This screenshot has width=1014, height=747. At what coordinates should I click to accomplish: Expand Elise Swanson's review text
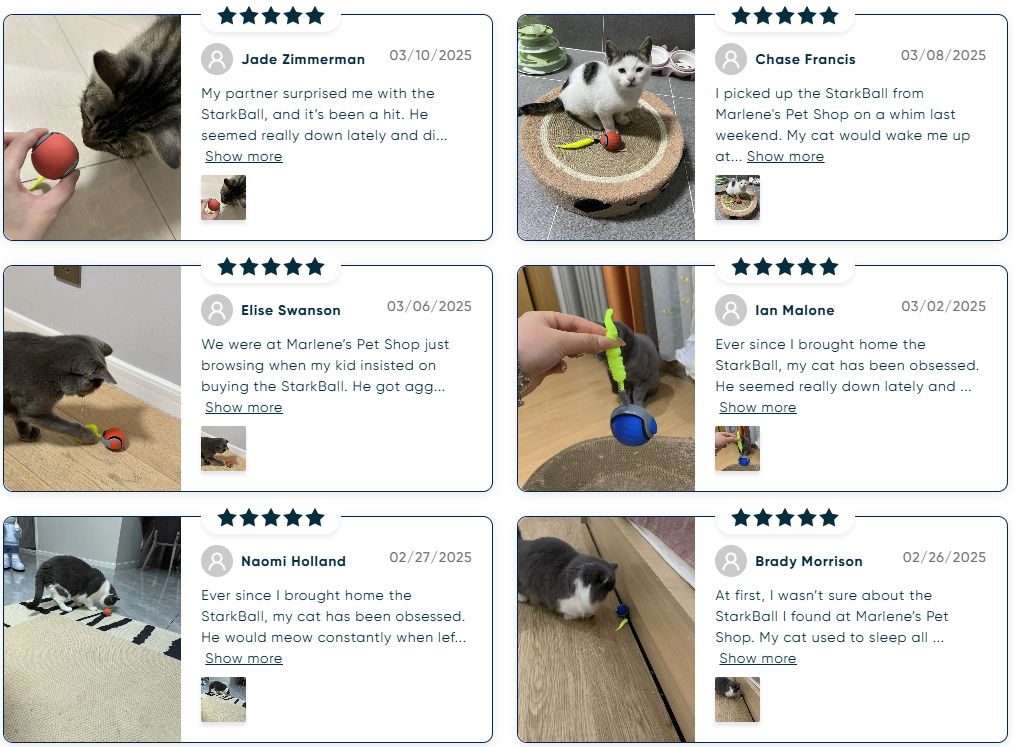coord(244,407)
